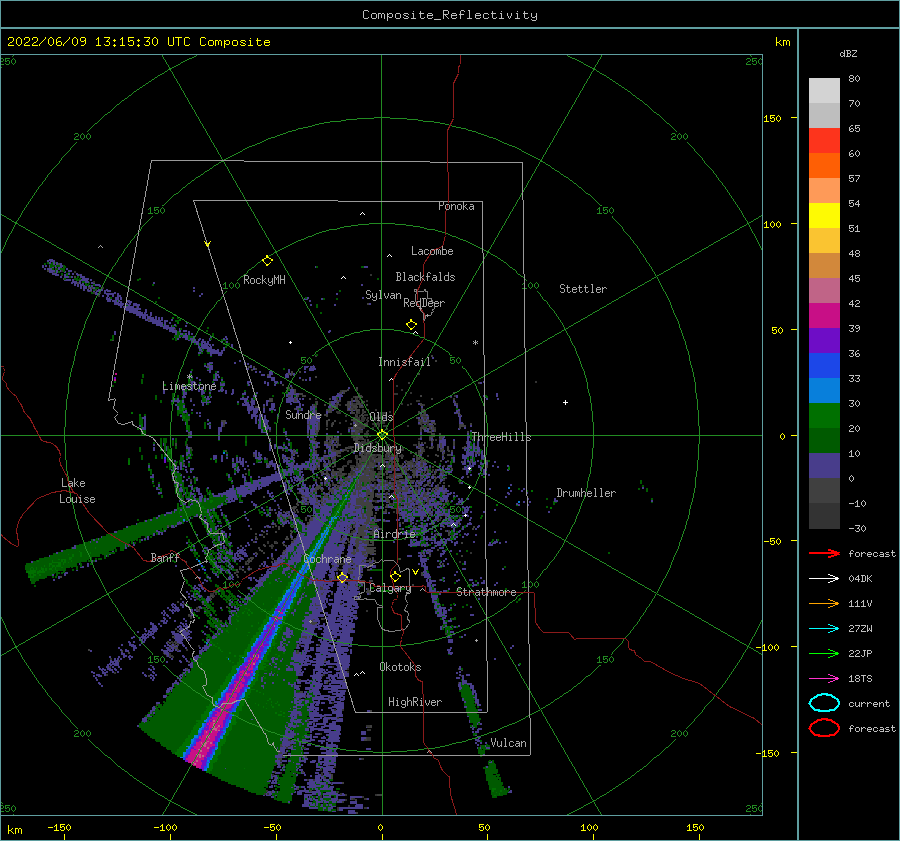
Task: Select the Limestone label
Action: click(189, 386)
